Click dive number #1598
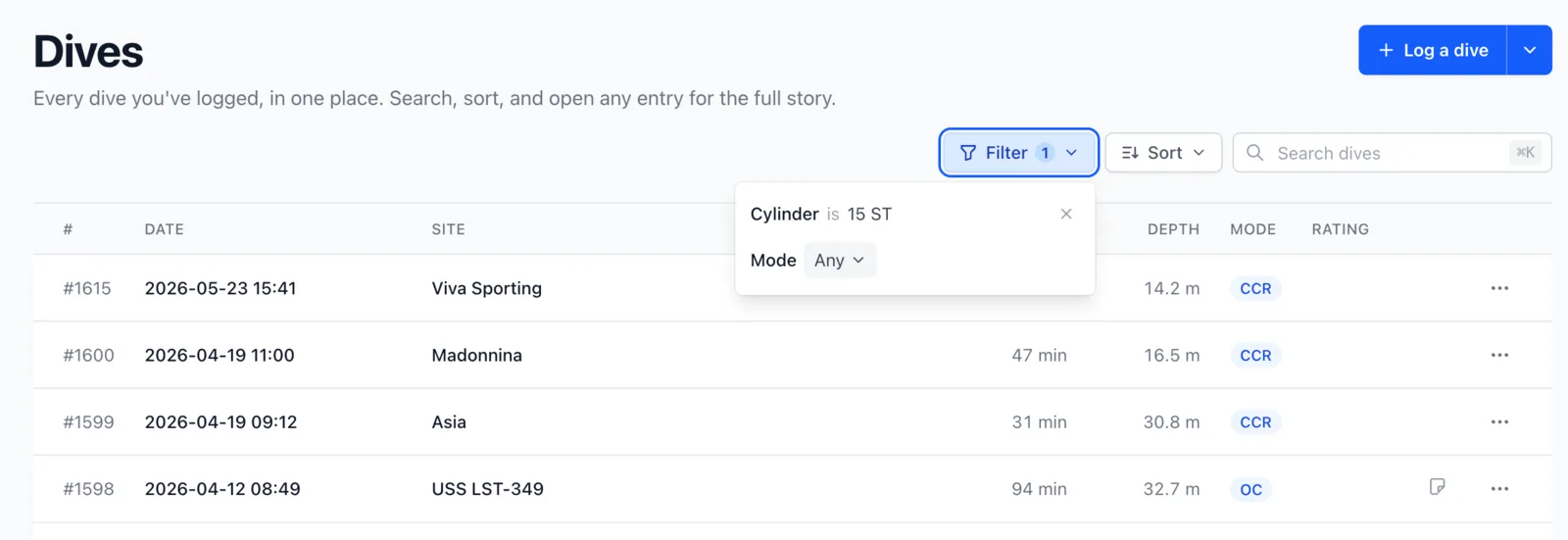1568x540 pixels. point(88,488)
